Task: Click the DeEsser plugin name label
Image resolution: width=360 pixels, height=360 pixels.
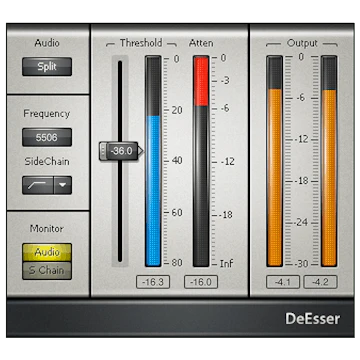Action: click(313, 319)
